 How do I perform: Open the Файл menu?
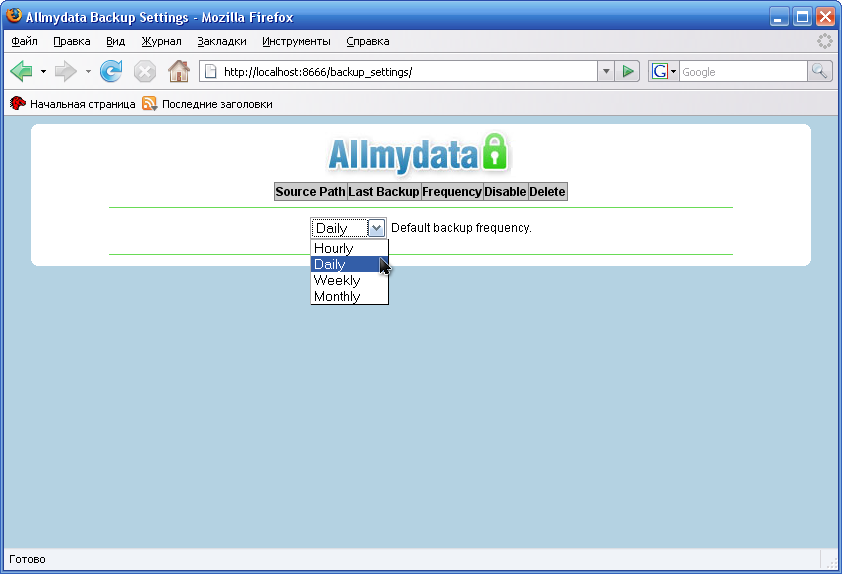[24, 41]
